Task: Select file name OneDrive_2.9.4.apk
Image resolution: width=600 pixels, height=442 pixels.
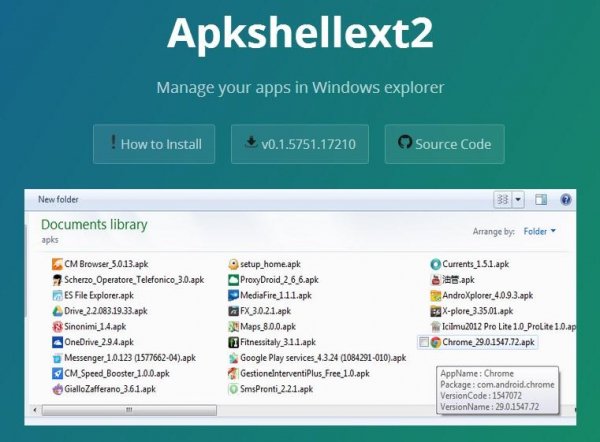Action: click(x=99, y=342)
